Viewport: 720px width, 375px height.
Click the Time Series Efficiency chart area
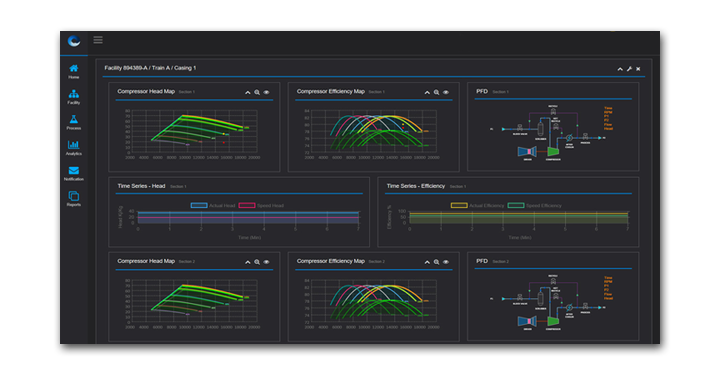[x=518, y=218]
